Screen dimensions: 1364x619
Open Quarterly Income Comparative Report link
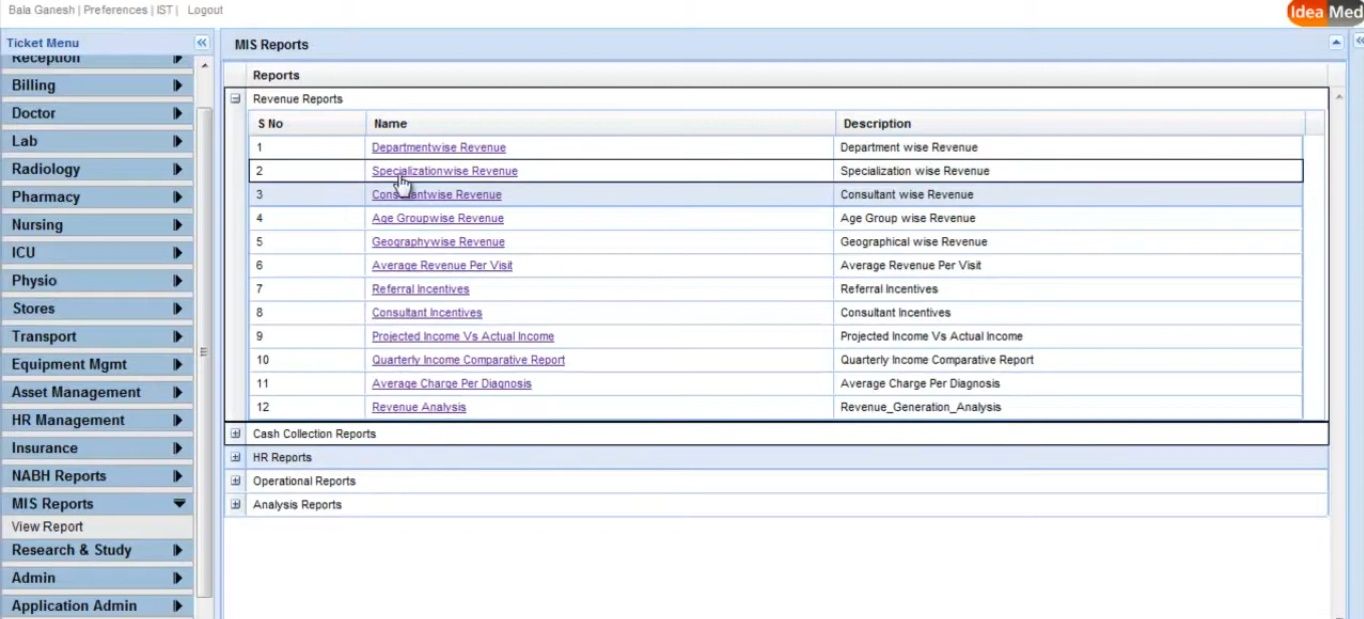pos(468,360)
